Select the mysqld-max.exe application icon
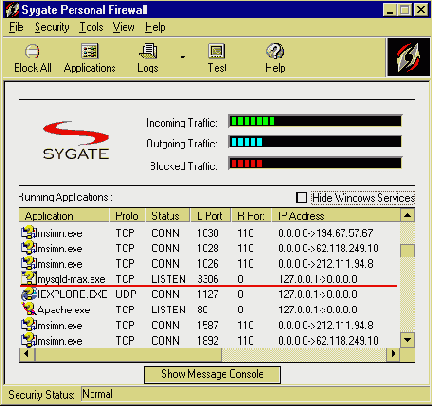 click(x=28, y=278)
